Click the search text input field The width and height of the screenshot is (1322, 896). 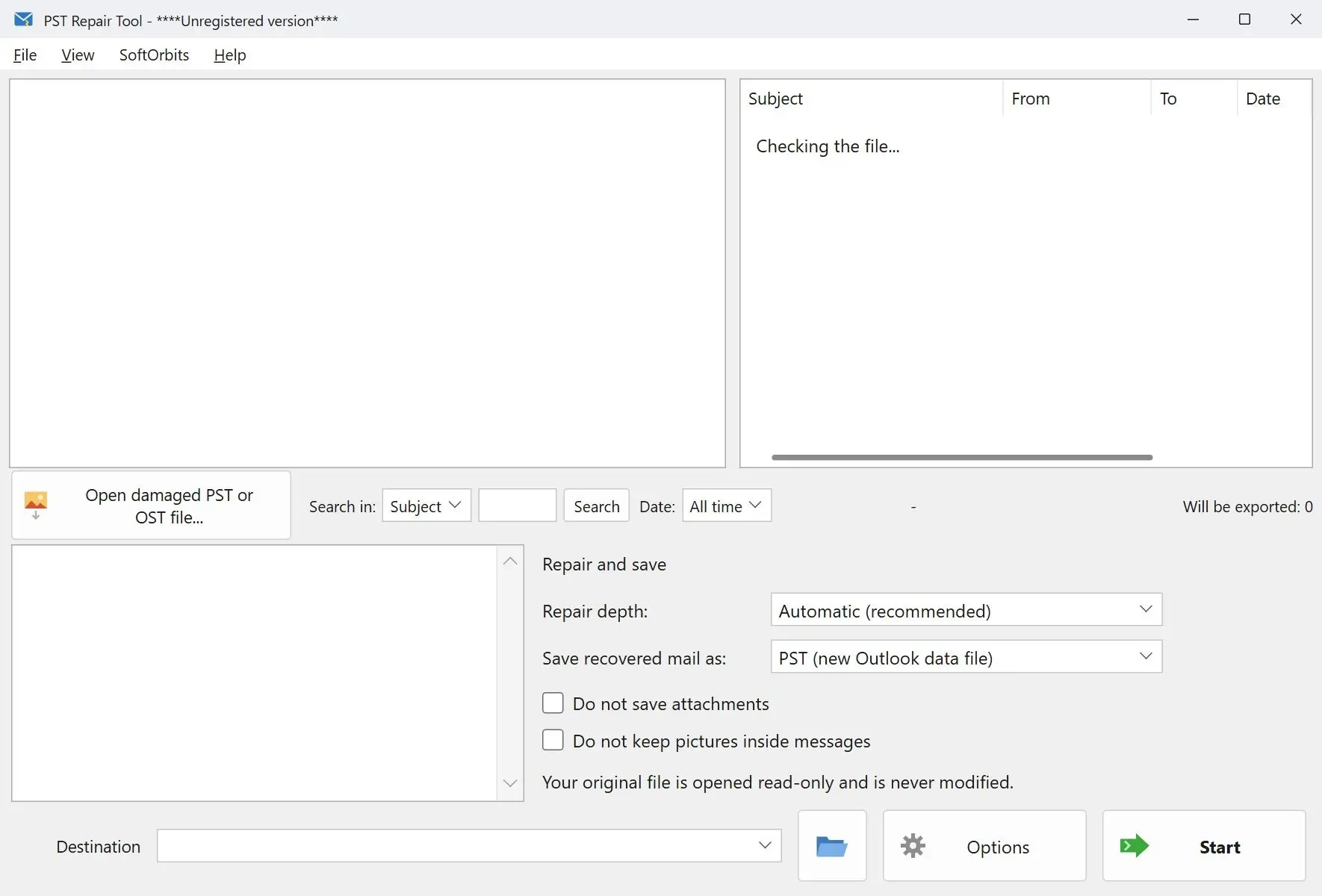click(517, 505)
